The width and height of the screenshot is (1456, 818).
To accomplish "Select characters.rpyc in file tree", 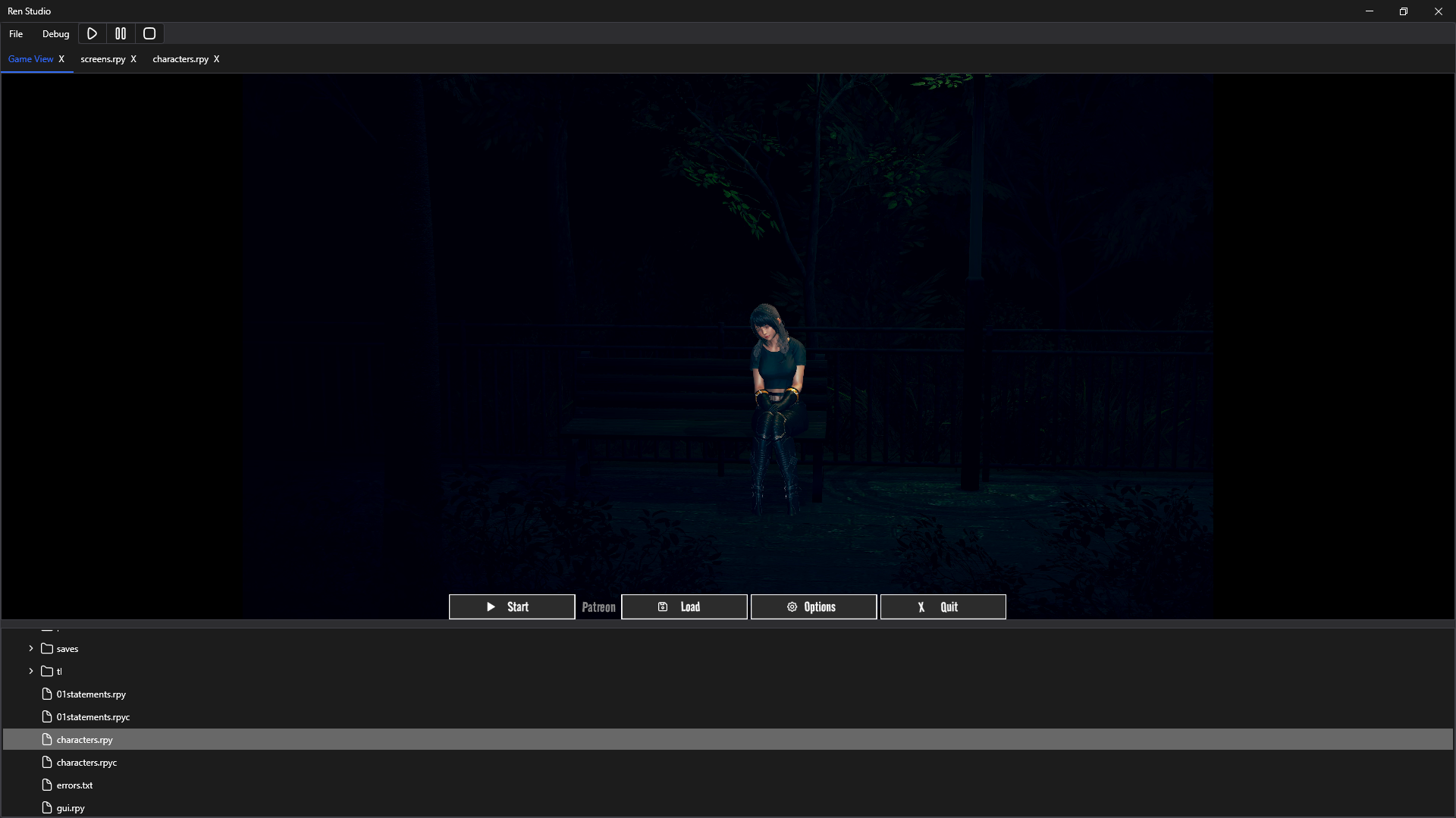I will (x=86, y=763).
